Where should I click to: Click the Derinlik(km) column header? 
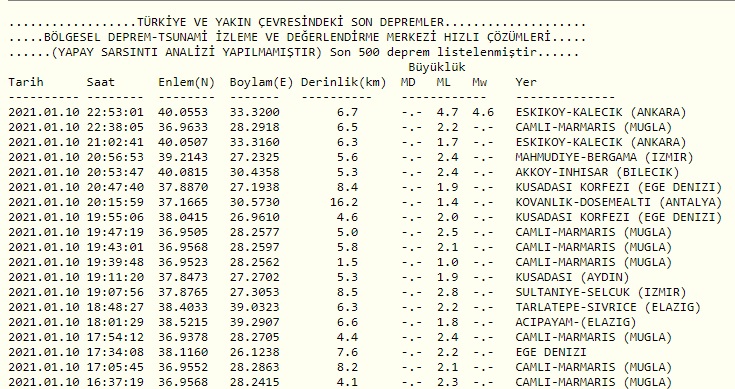point(344,82)
